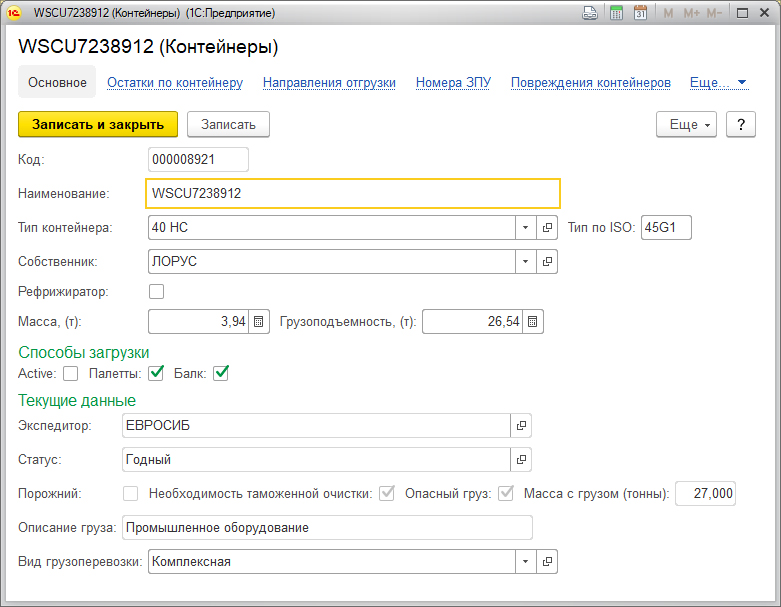This screenshot has width=781, height=607.
Task: Click the Статус Годный field
Action: pos(316,460)
